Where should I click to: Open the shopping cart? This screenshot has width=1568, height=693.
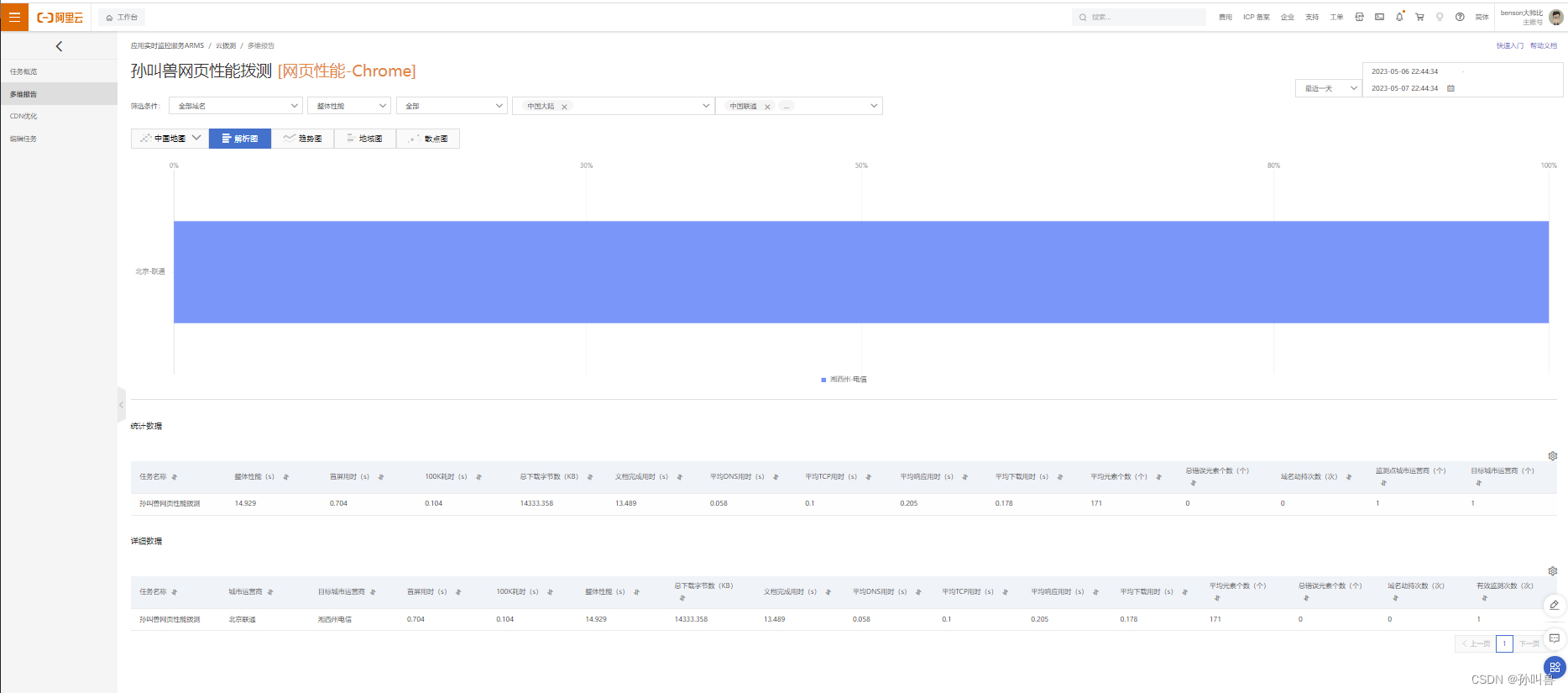coord(1419,17)
